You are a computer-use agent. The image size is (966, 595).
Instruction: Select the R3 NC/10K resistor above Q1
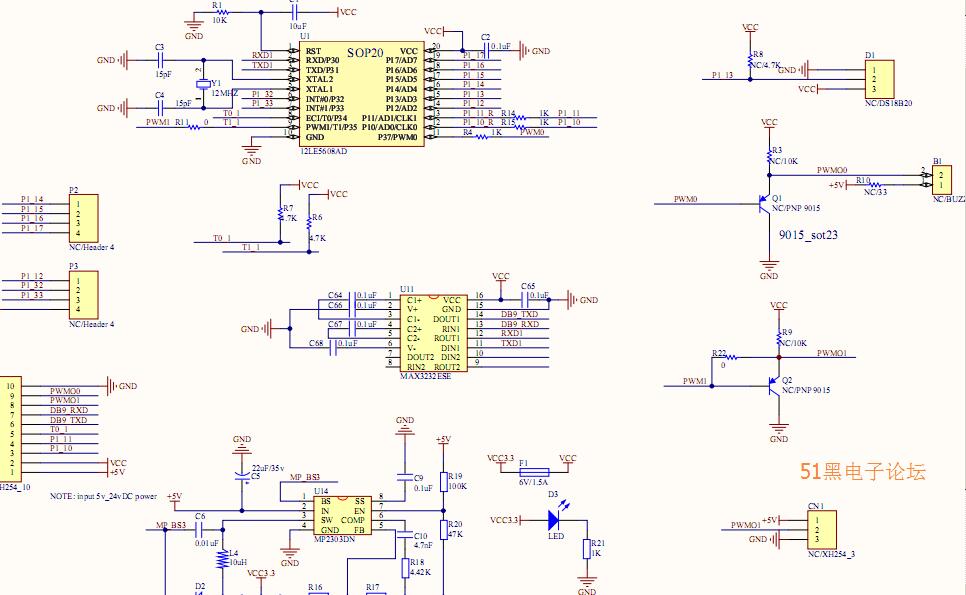(769, 157)
